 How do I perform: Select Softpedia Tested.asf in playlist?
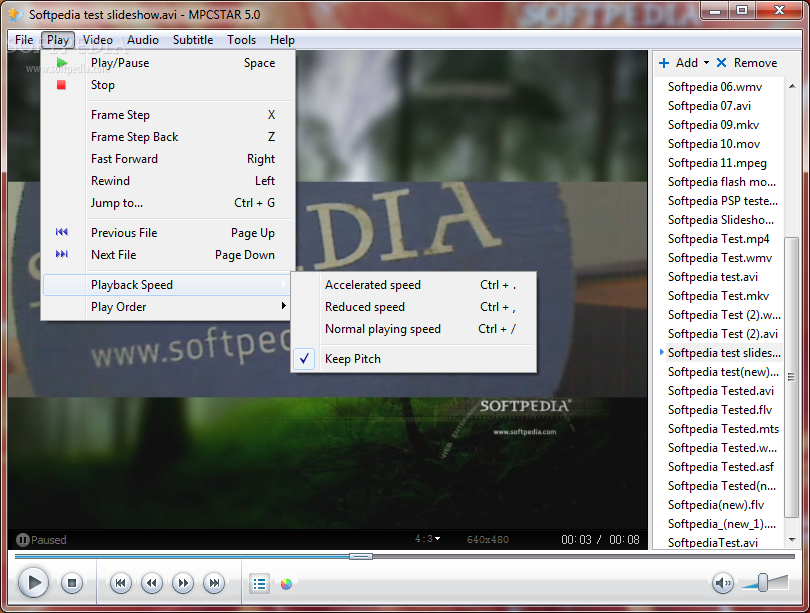[x=723, y=467]
